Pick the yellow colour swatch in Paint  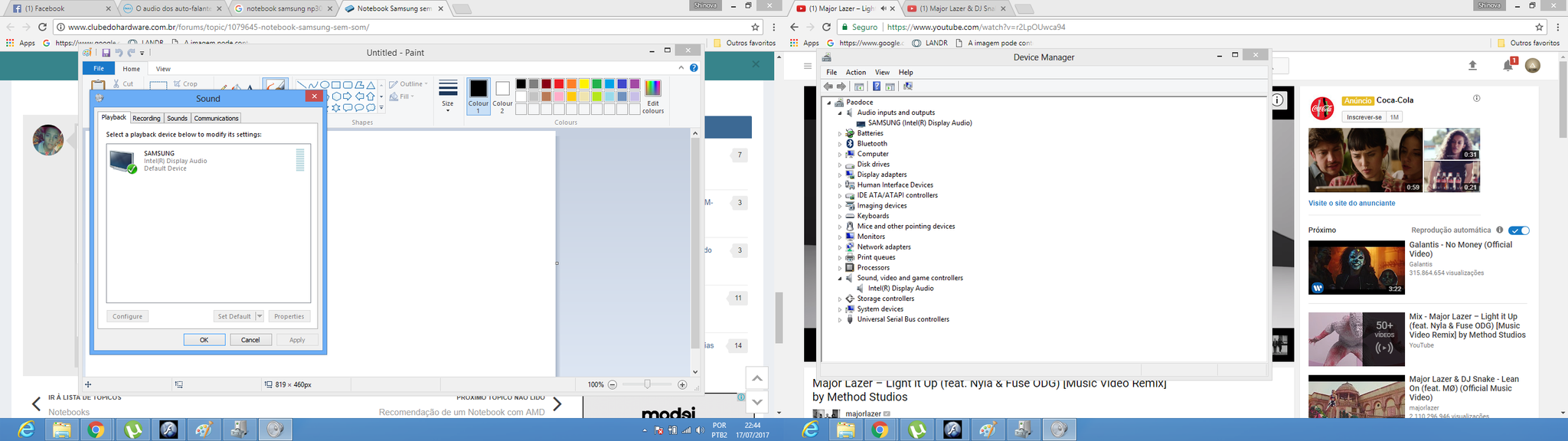click(584, 83)
